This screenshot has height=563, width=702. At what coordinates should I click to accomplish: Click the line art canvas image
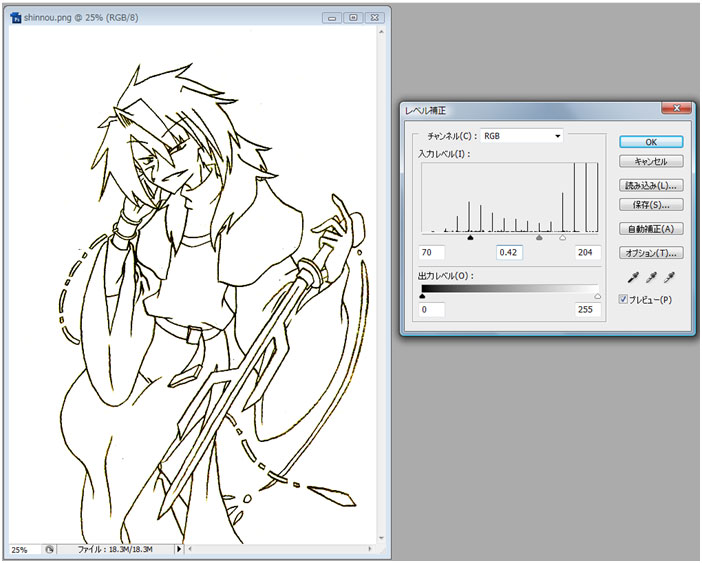click(193, 285)
